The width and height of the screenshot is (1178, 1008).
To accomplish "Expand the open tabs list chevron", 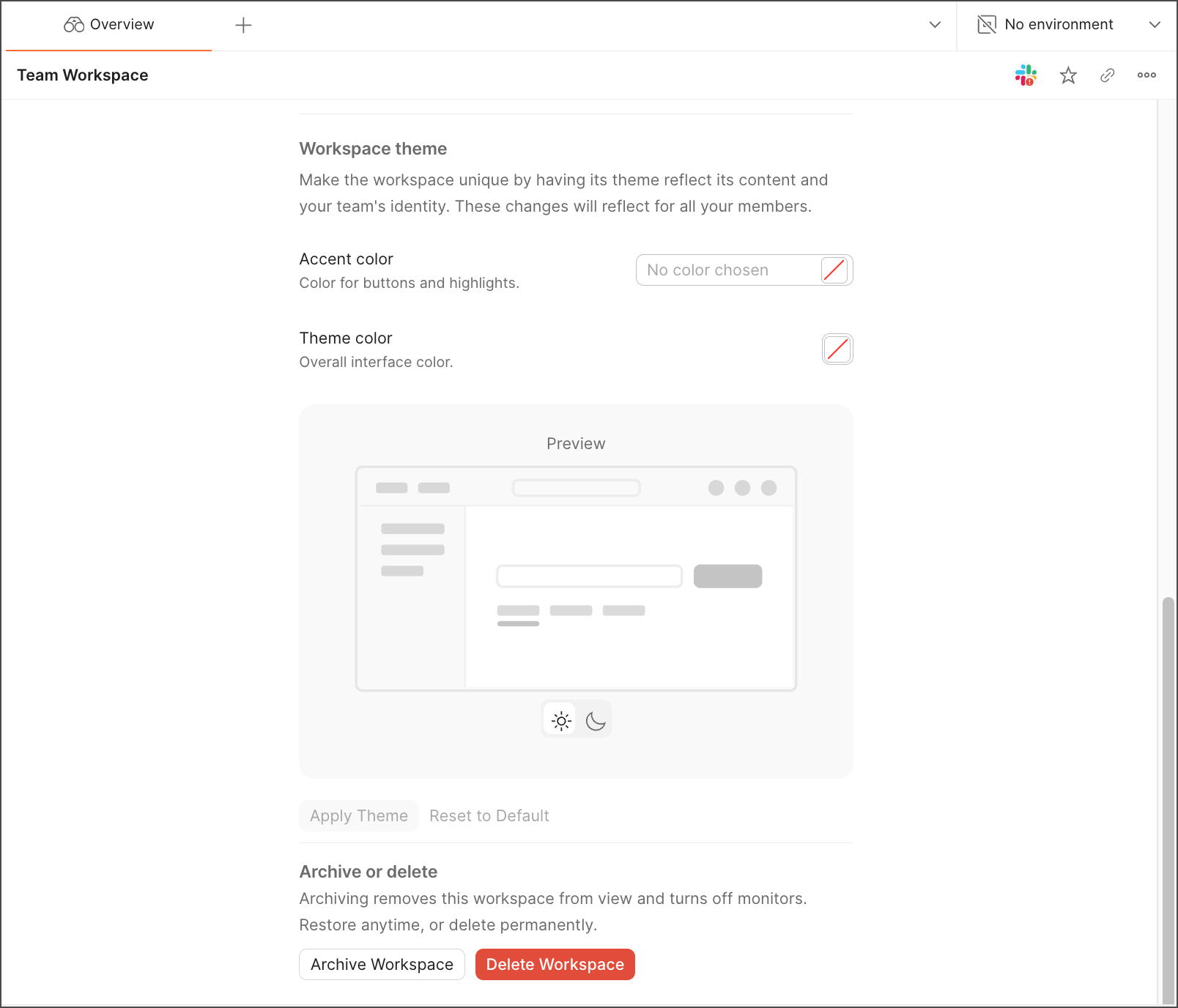I will tap(935, 25).
